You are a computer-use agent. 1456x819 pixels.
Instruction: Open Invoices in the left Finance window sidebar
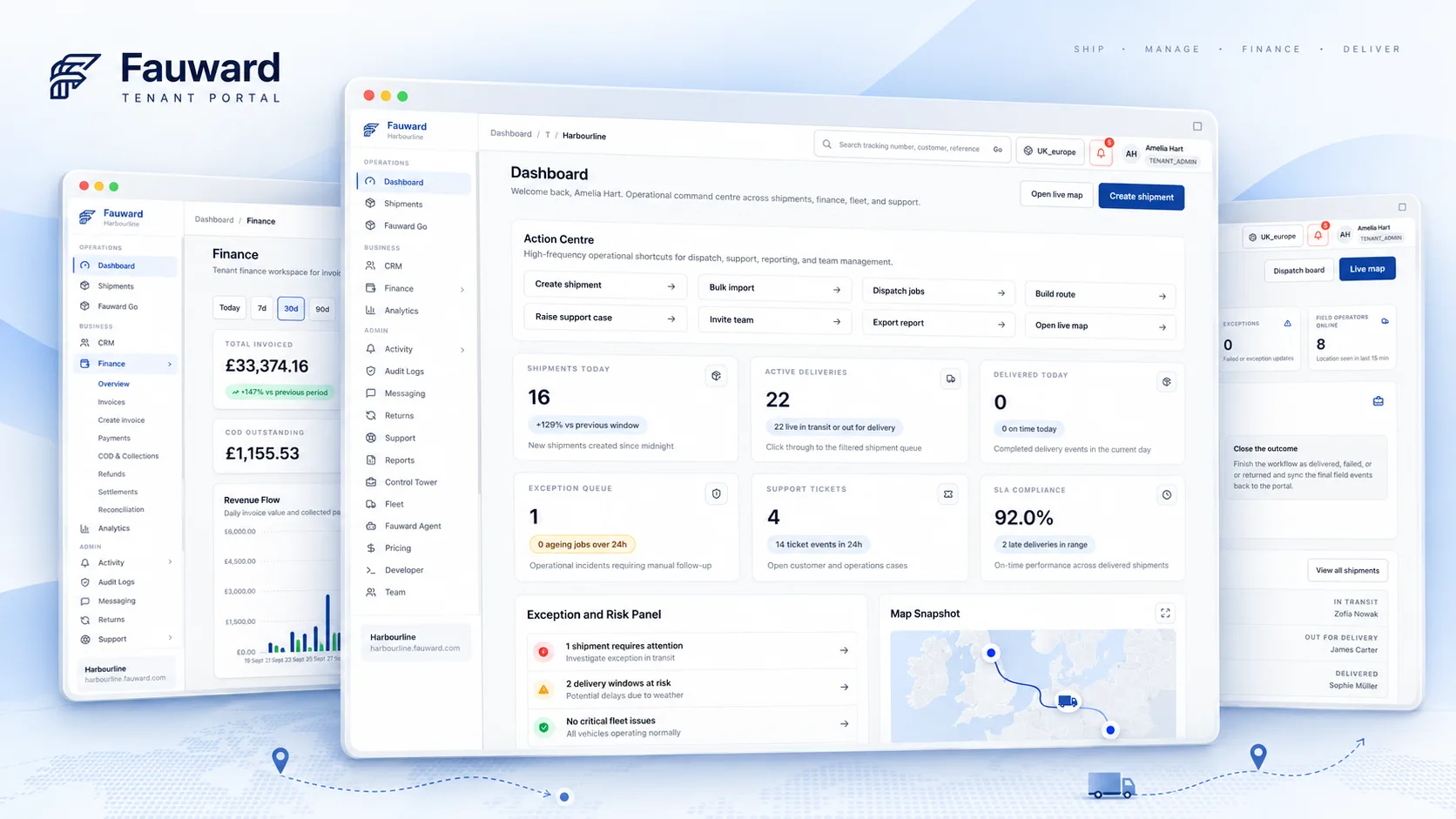(x=111, y=402)
